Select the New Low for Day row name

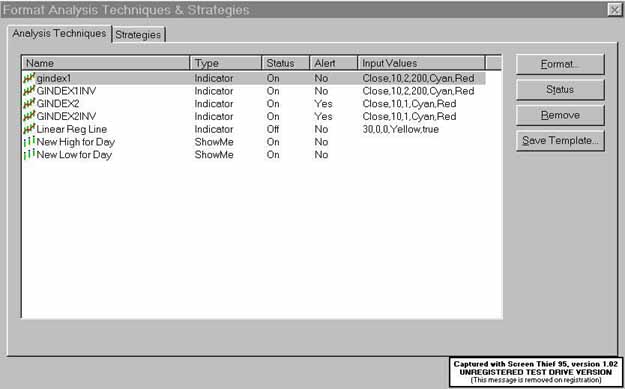pos(74,155)
